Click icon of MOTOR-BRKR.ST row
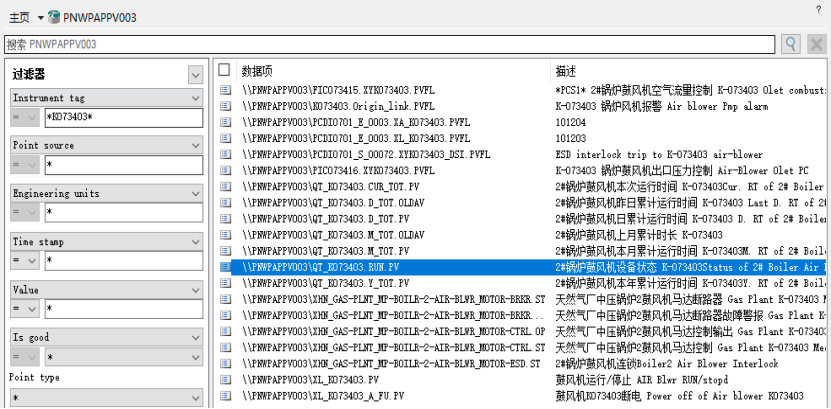This screenshot has height=409, width=831. pyautogui.click(x=226, y=299)
